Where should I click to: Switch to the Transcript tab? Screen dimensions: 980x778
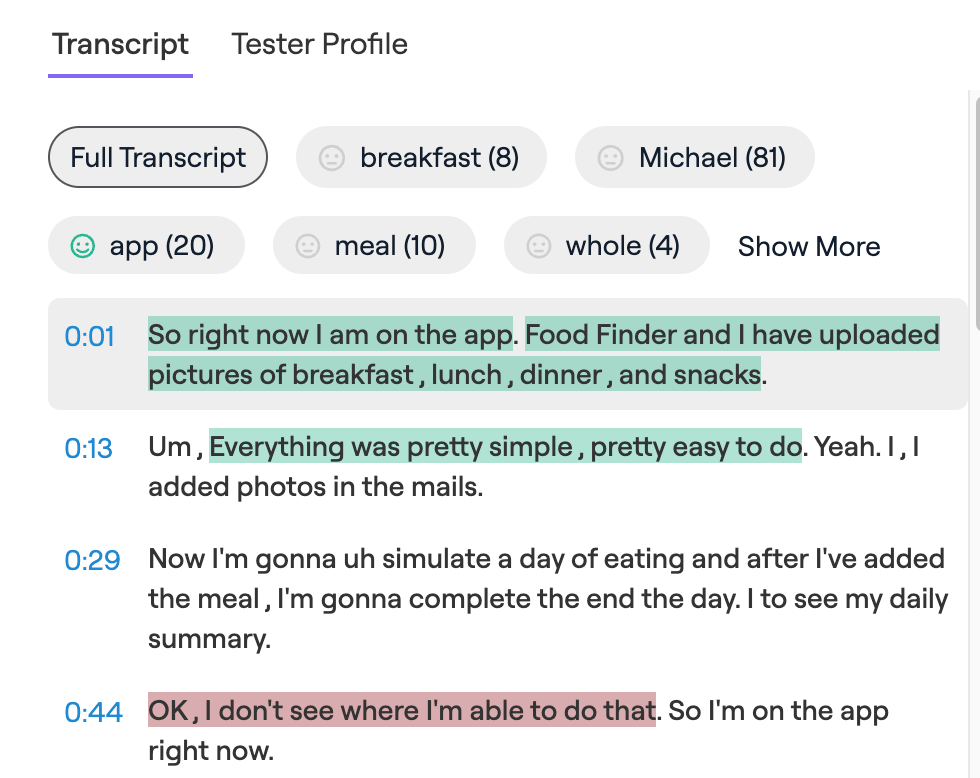click(120, 45)
